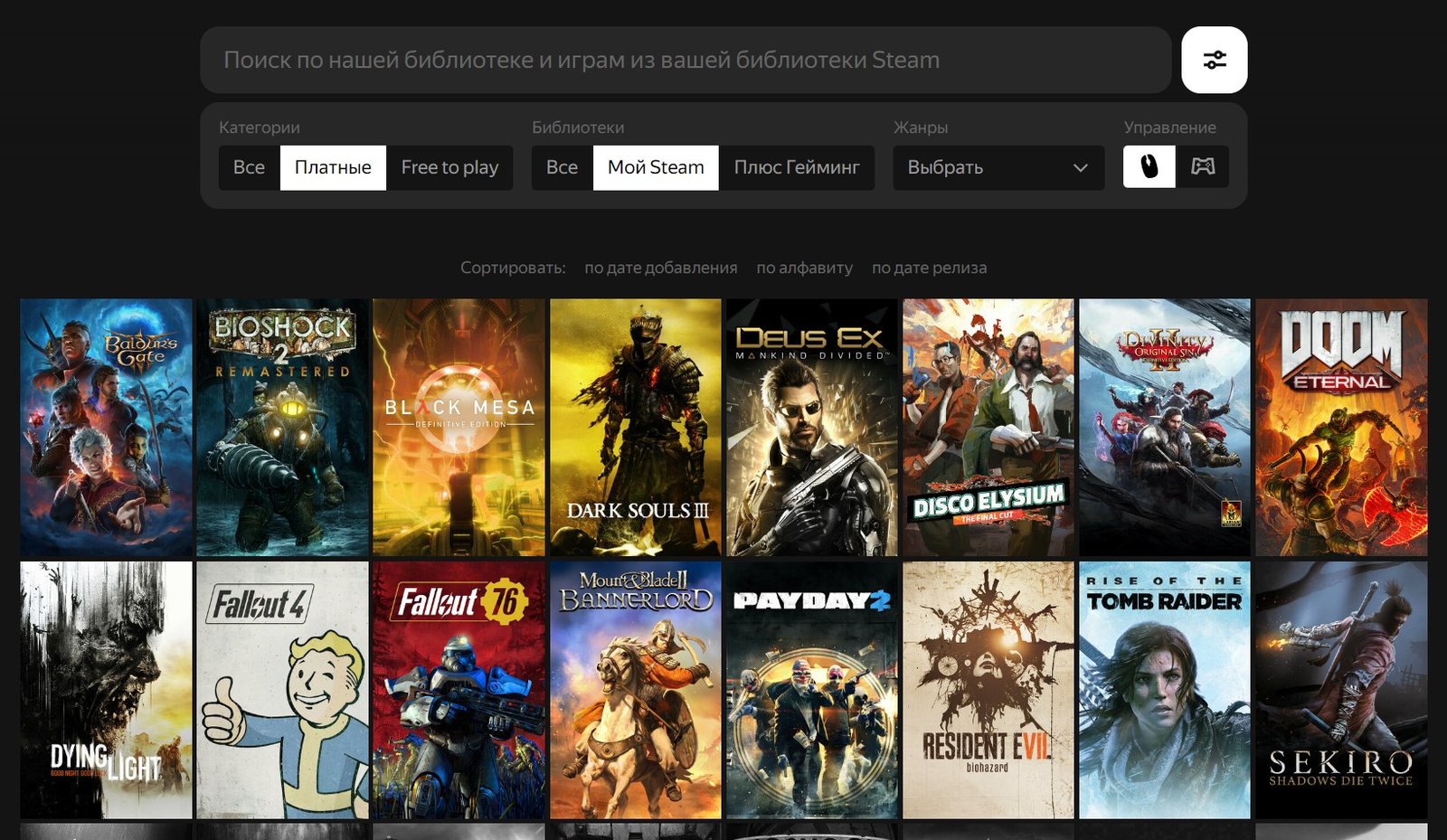Click the library search field
This screenshot has width=1447, height=840.
tap(686, 60)
